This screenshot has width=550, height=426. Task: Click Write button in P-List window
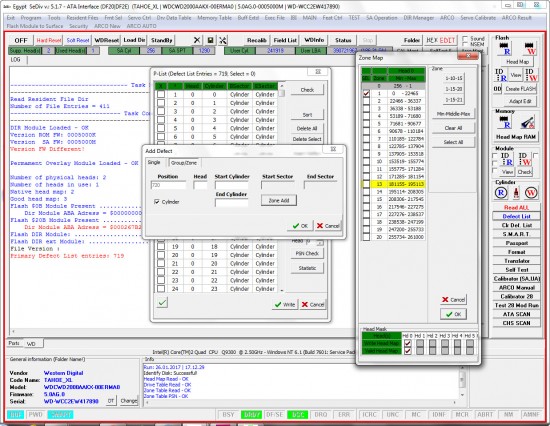click(285, 304)
